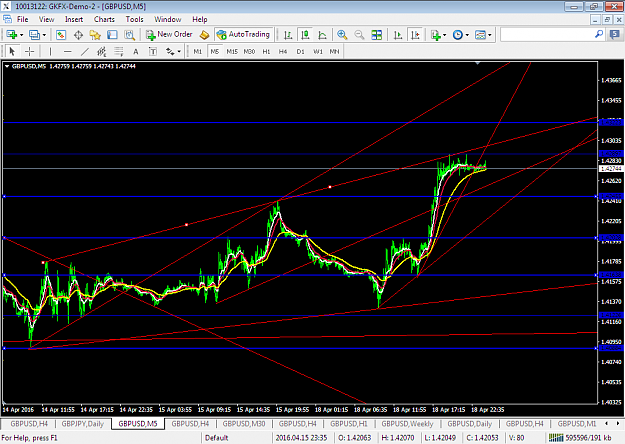Open the Tools menu
The height and width of the screenshot is (444, 625).
coord(134,19)
